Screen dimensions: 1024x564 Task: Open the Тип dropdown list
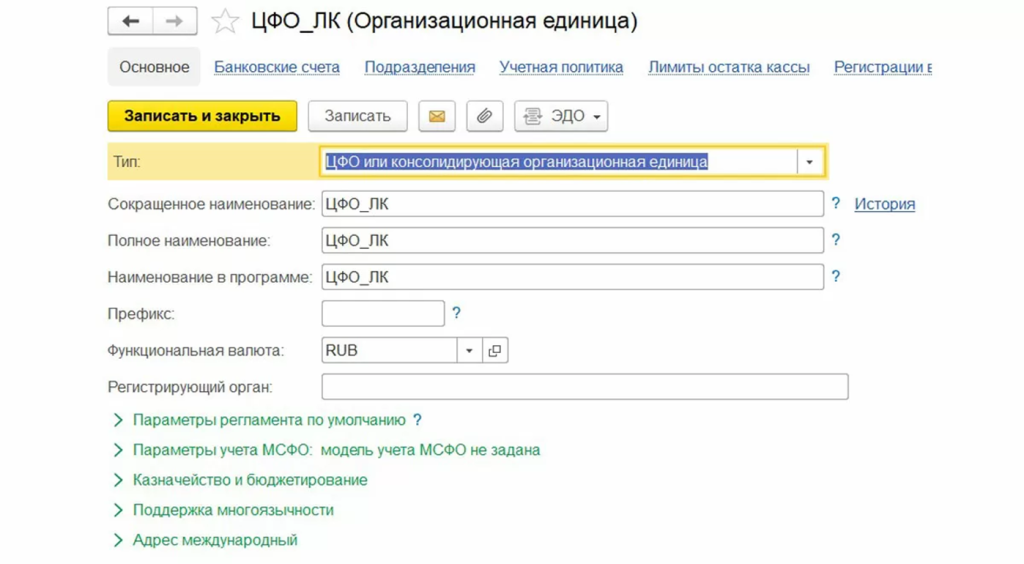[809, 162]
